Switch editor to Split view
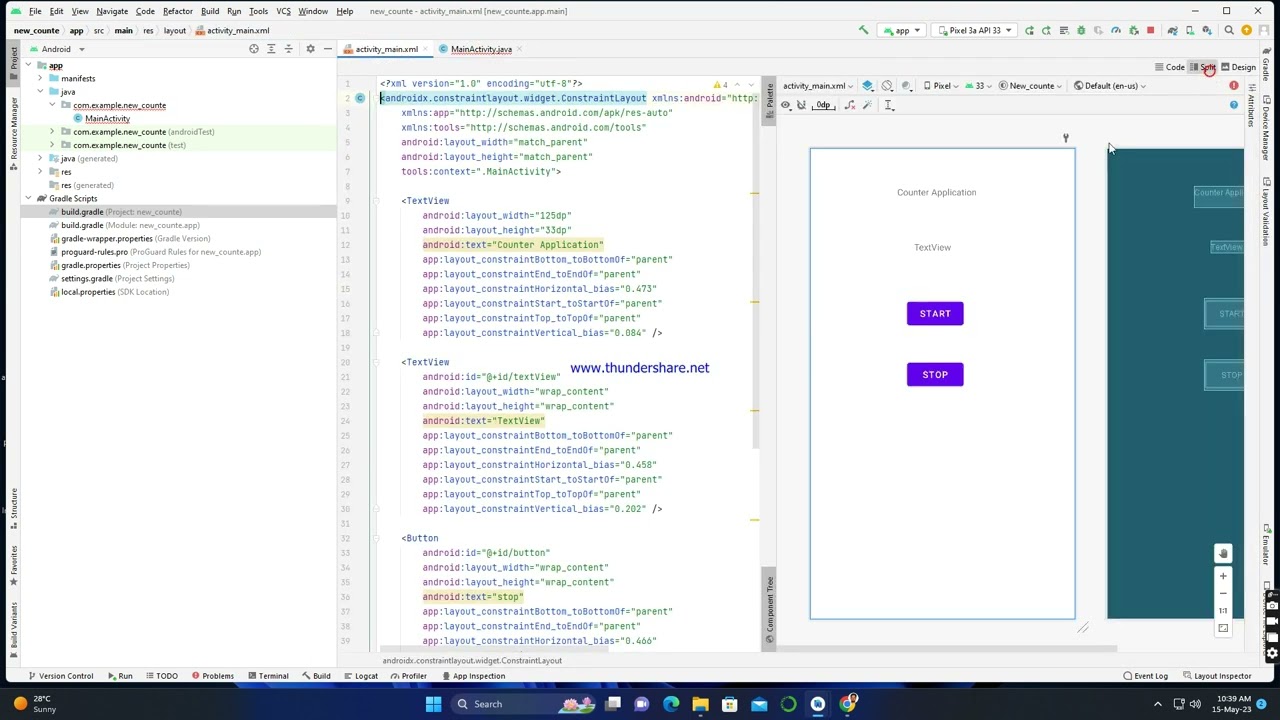The height and width of the screenshot is (720, 1280). 1203,67
